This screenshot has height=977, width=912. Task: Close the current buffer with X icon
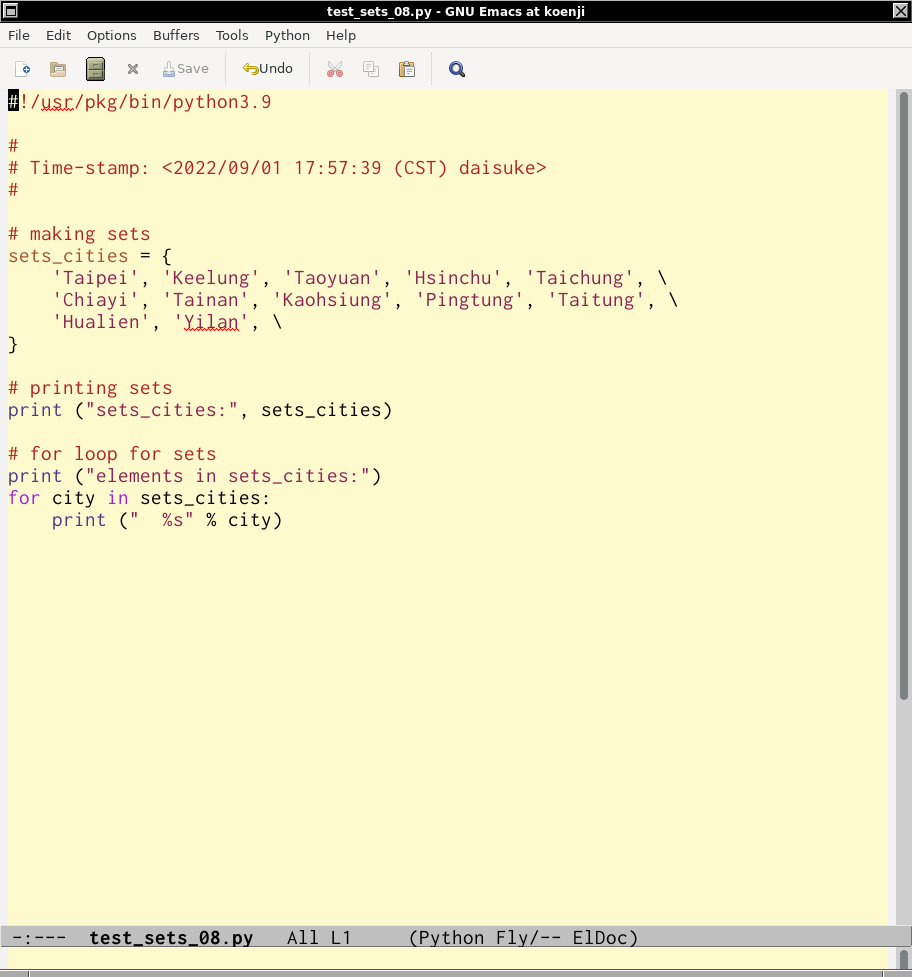pyautogui.click(x=132, y=69)
